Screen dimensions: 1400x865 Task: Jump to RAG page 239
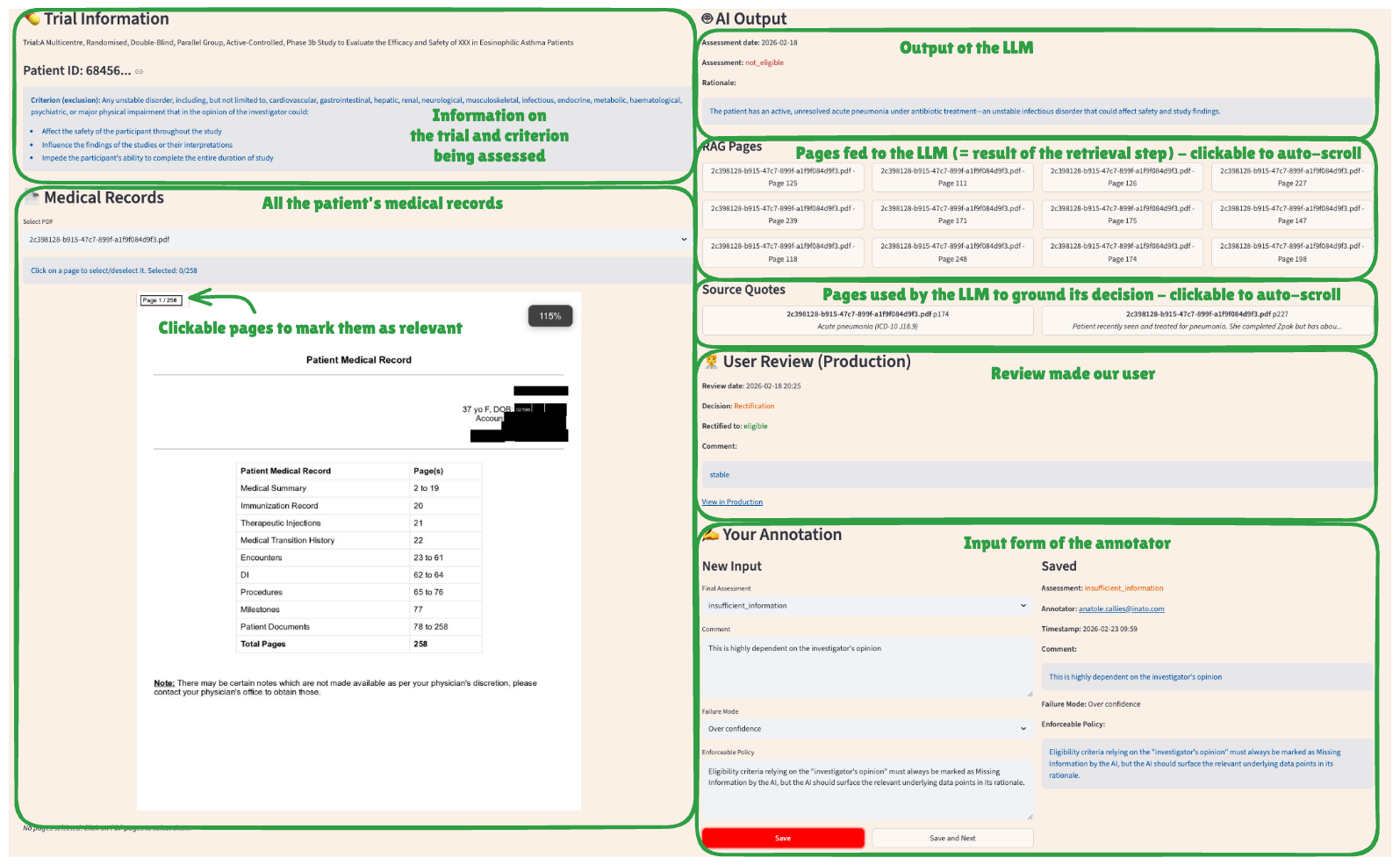click(x=783, y=214)
